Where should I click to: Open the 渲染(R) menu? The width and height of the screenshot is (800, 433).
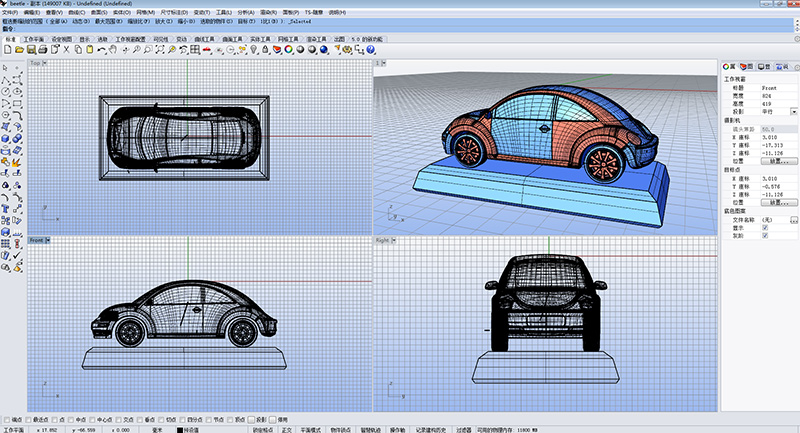[x=268, y=12]
